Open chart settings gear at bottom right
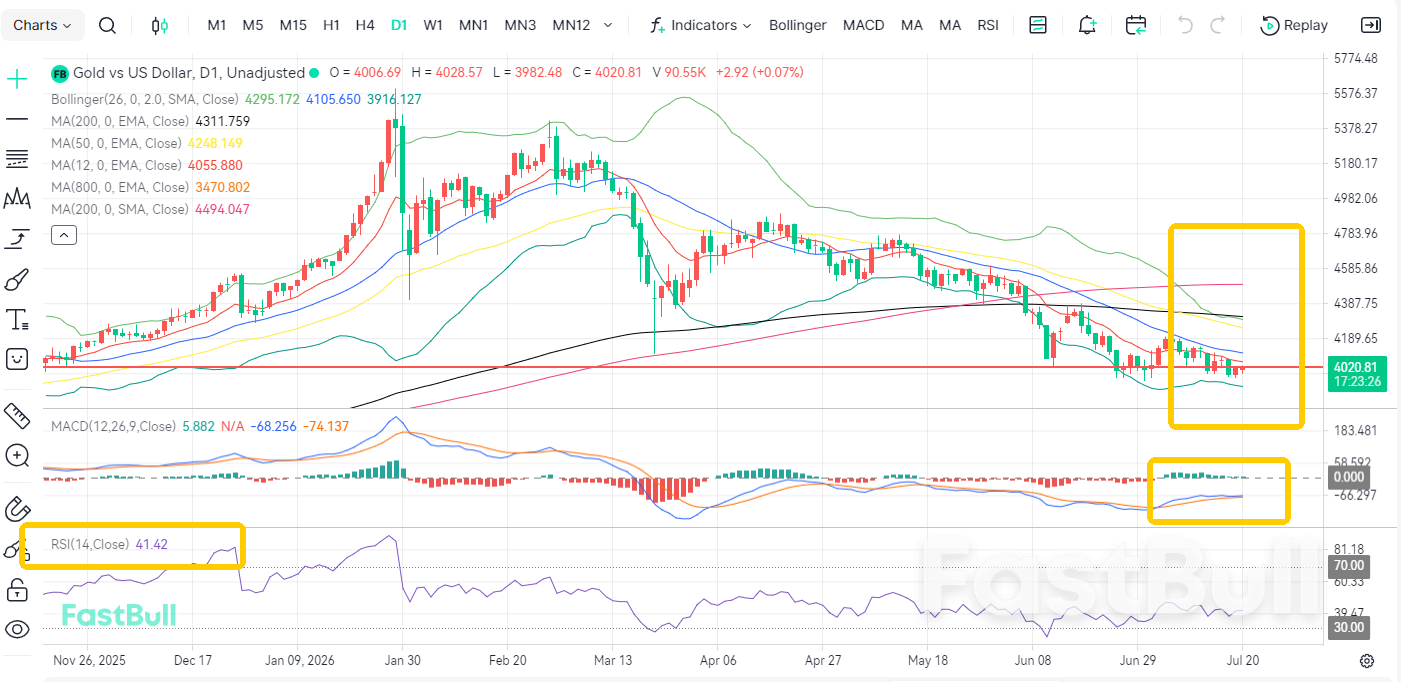The width and height of the screenshot is (1401, 682). click(1367, 660)
